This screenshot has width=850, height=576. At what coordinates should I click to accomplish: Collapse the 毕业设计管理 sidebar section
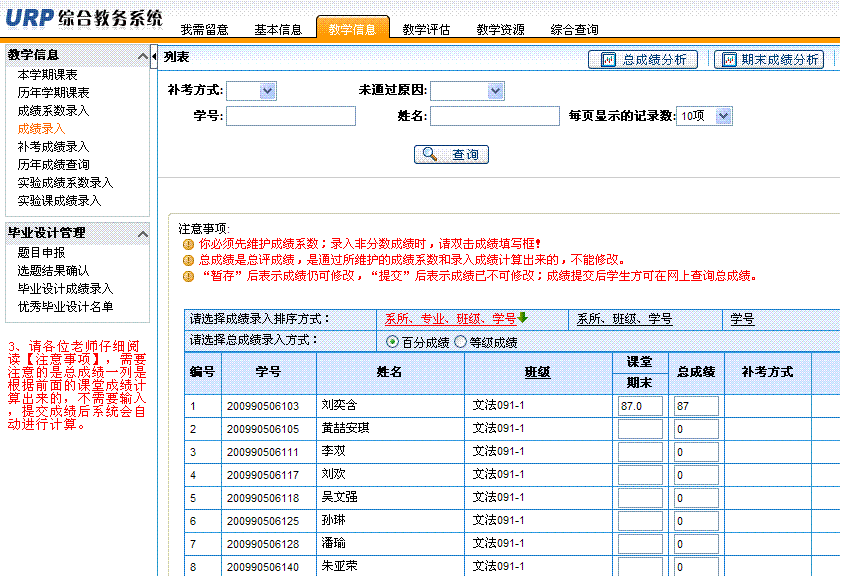(x=141, y=233)
